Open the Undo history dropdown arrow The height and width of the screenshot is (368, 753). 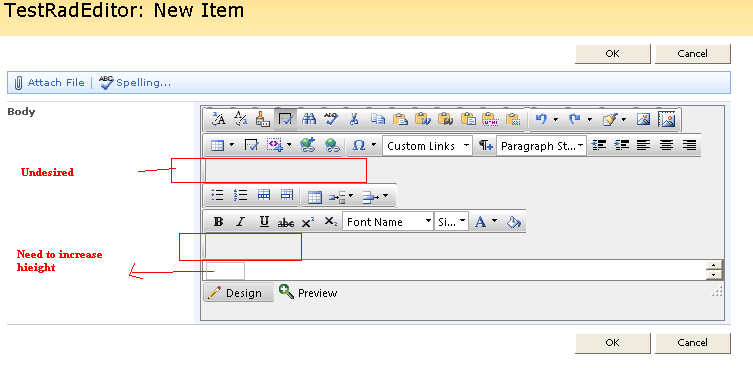(x=556, y=119)
